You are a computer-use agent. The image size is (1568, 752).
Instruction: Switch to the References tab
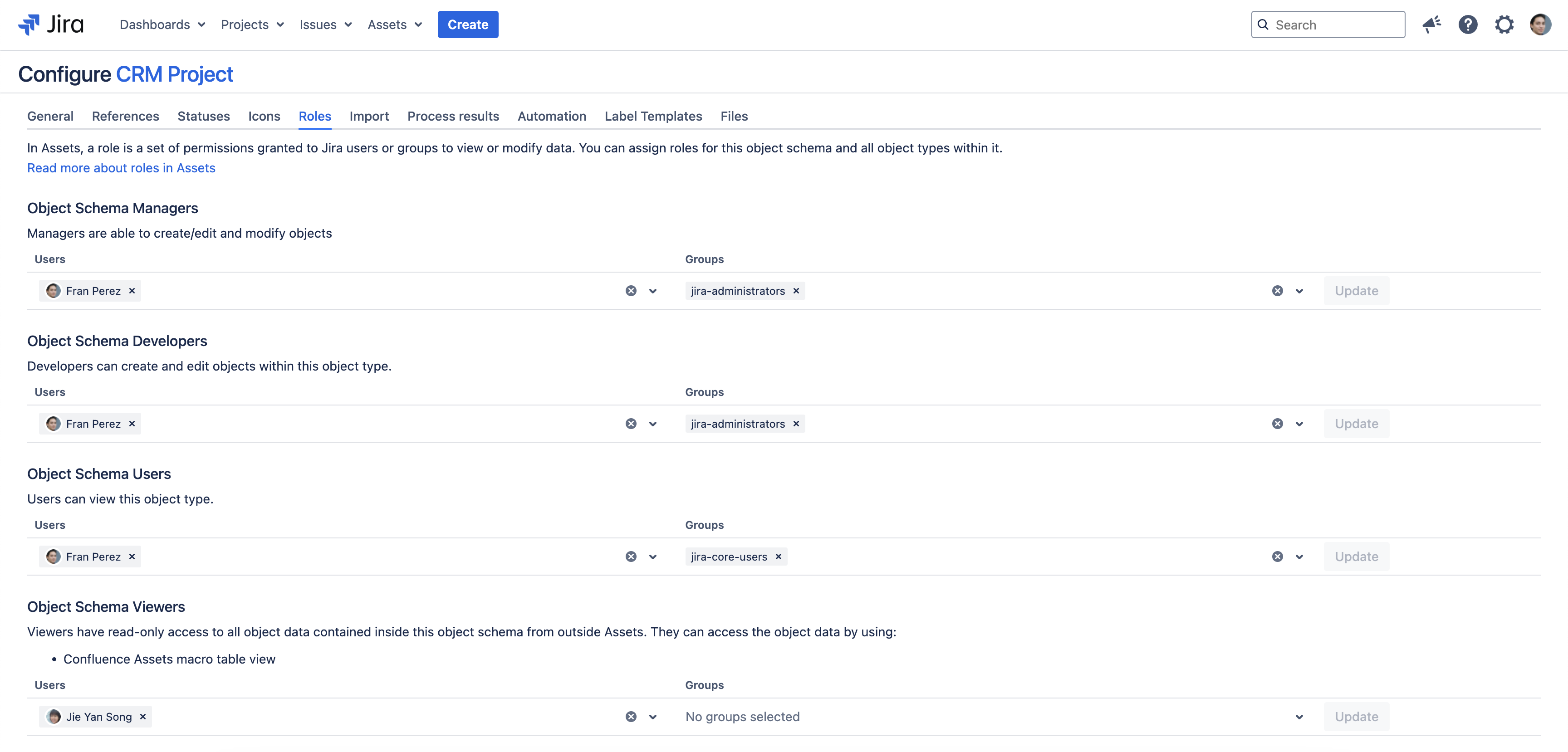click(x=125, y=116)
